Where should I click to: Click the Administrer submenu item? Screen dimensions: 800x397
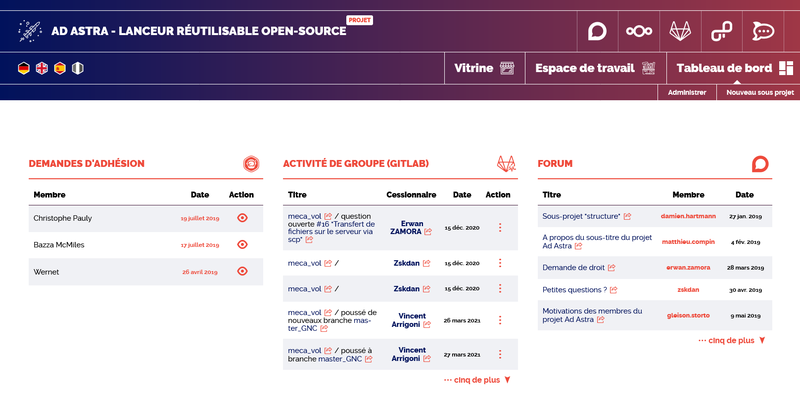[x=687, y=93]
